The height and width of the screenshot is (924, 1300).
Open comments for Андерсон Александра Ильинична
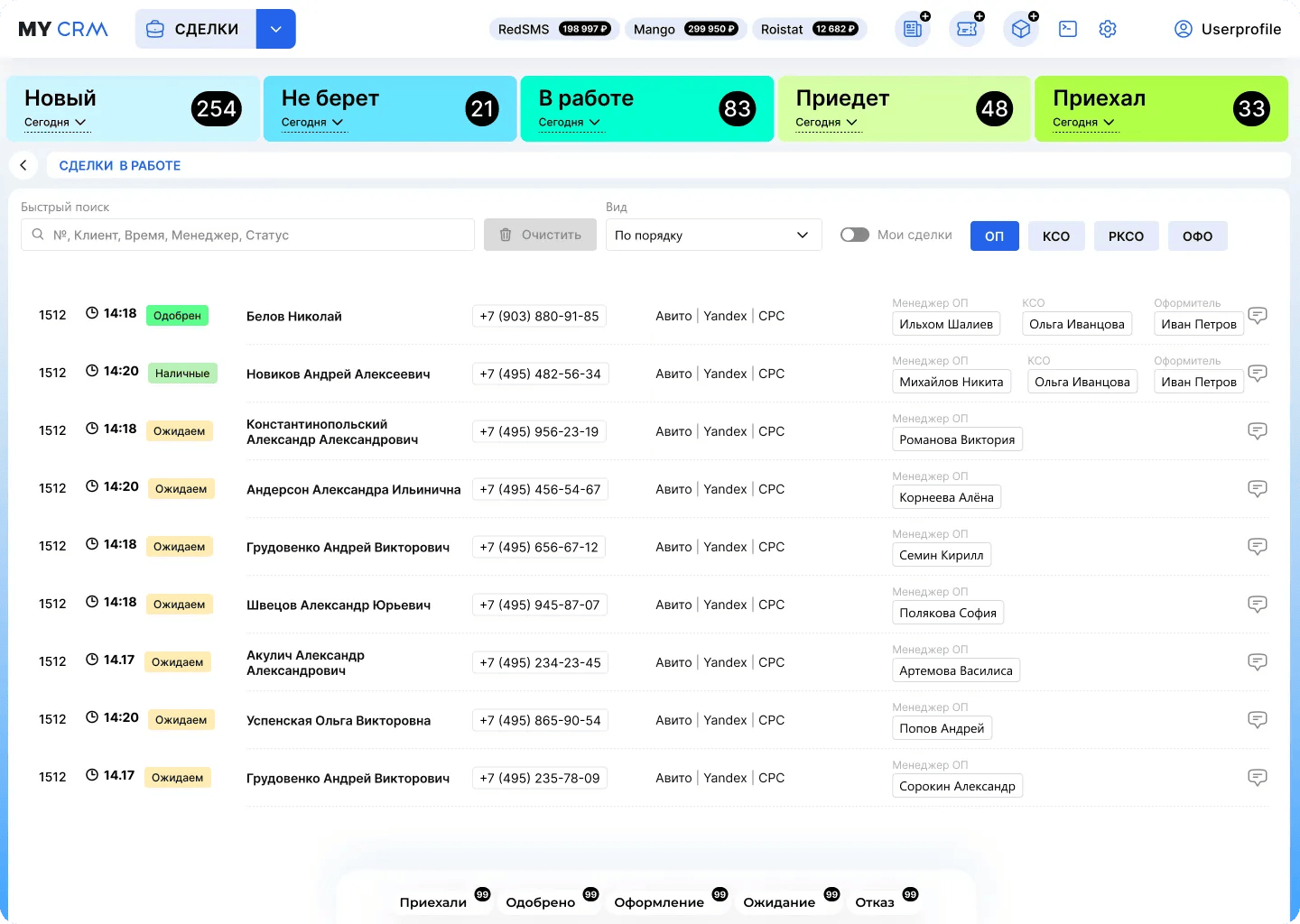(x=1258, y=488)
